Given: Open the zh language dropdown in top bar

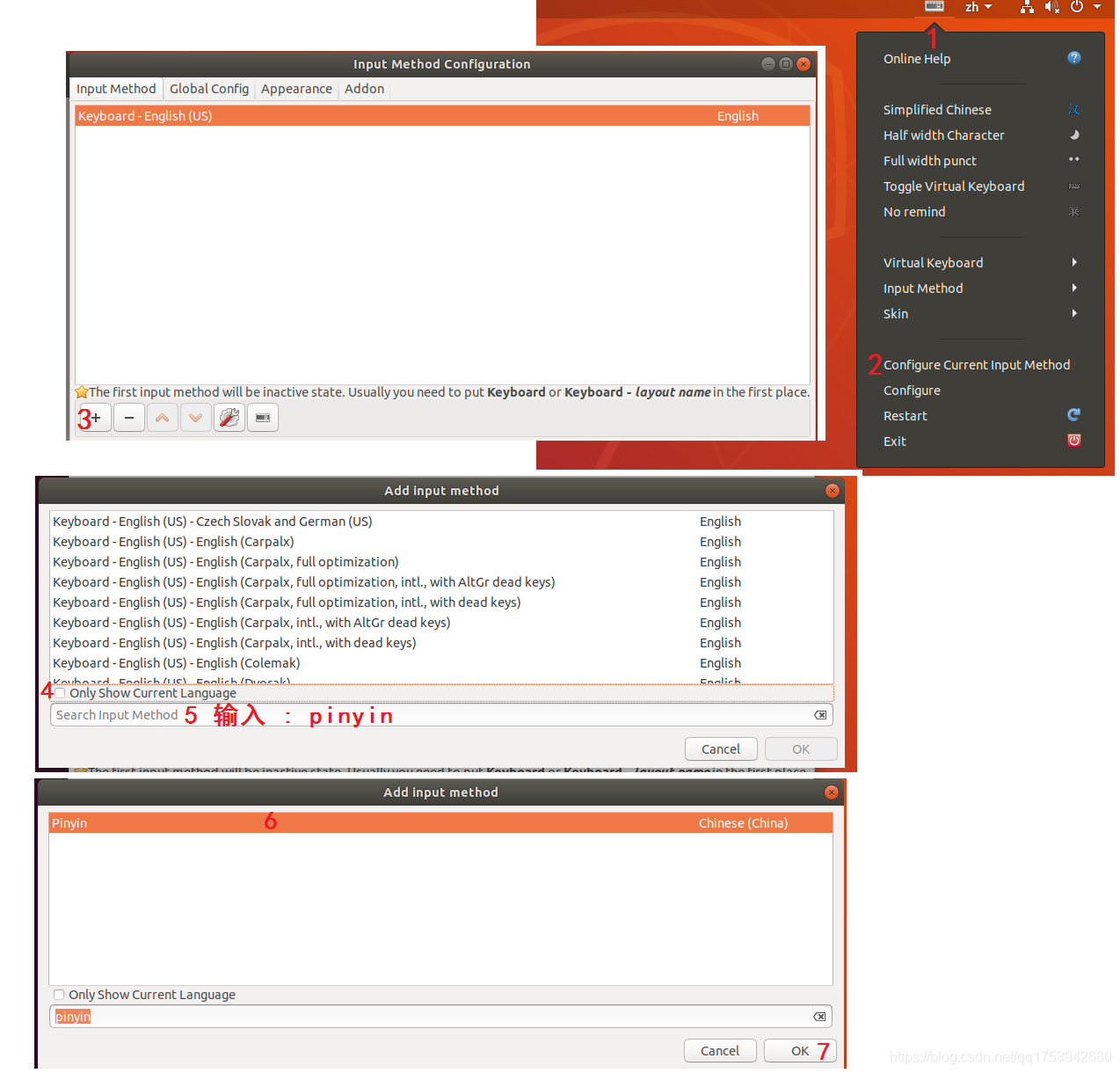Looking at the screenshot, I should click(978, 7).
